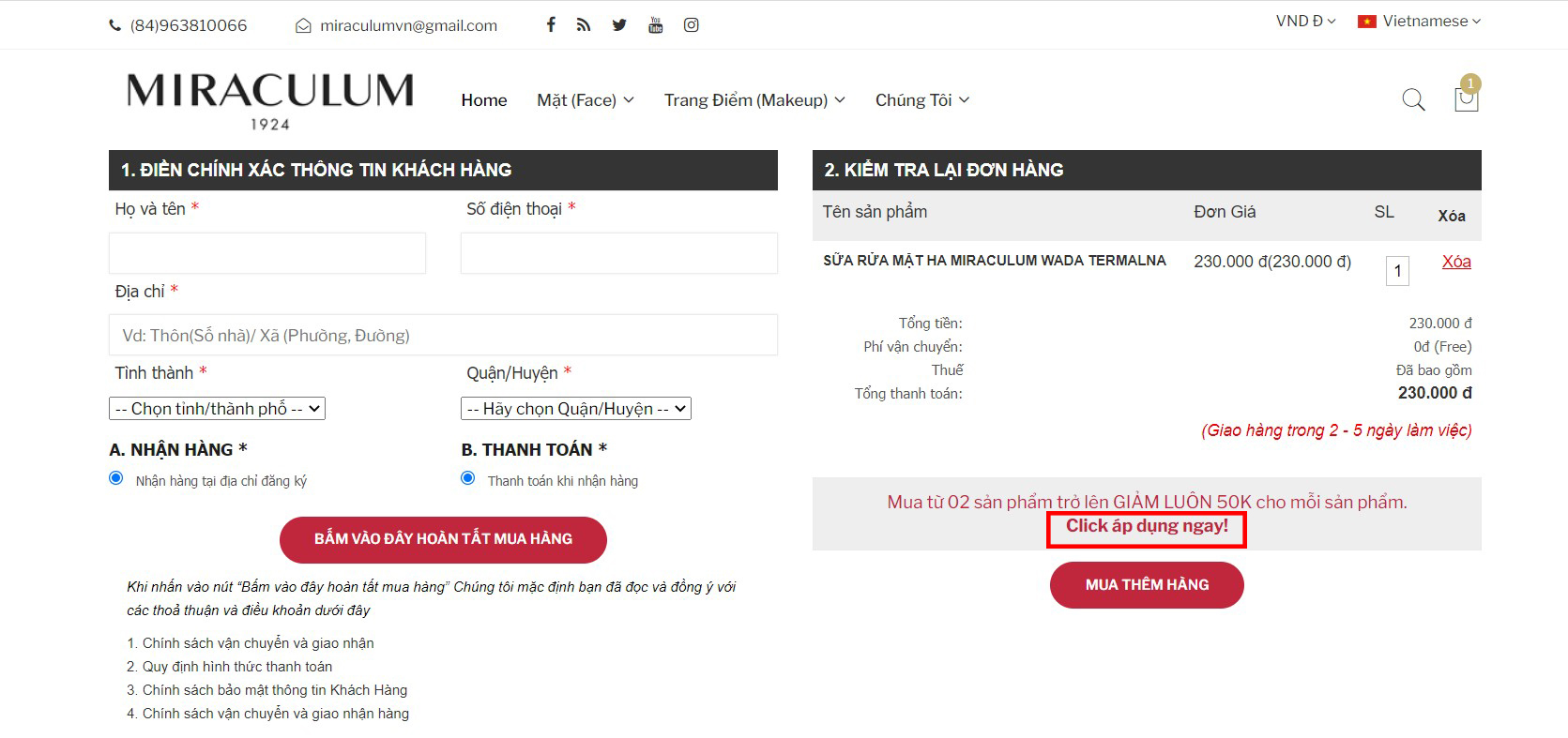This screenshot has height=738, width=1568.
Task: Select "Nhận hàng tại địa chỉ đăng ký" radio
Action: click(116, 478)
